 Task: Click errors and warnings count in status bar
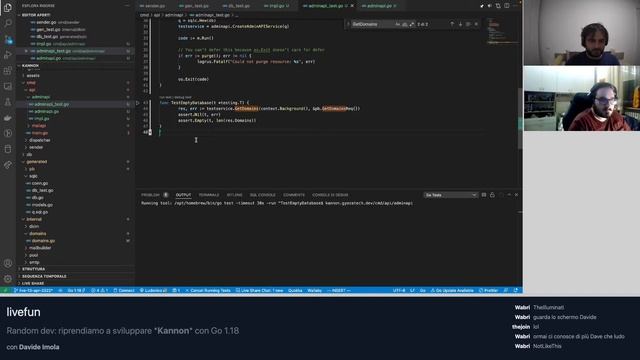click(x=100, y=290)
